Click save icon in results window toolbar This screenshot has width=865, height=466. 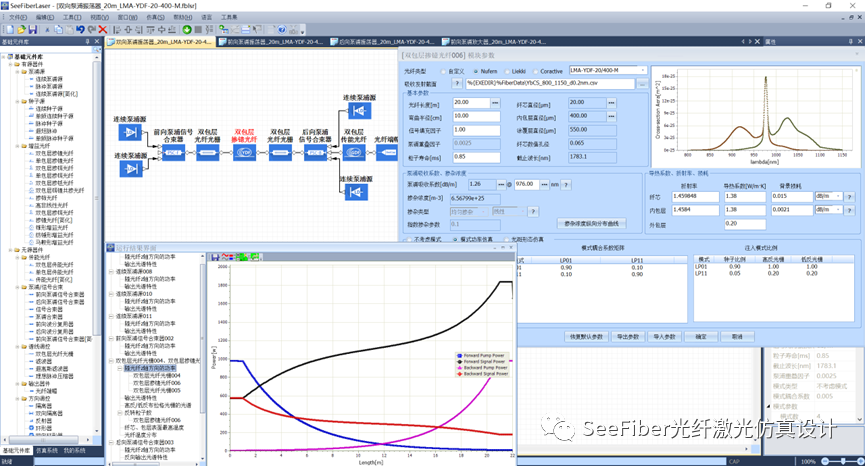pyautogui.click(x=216, y=257)
